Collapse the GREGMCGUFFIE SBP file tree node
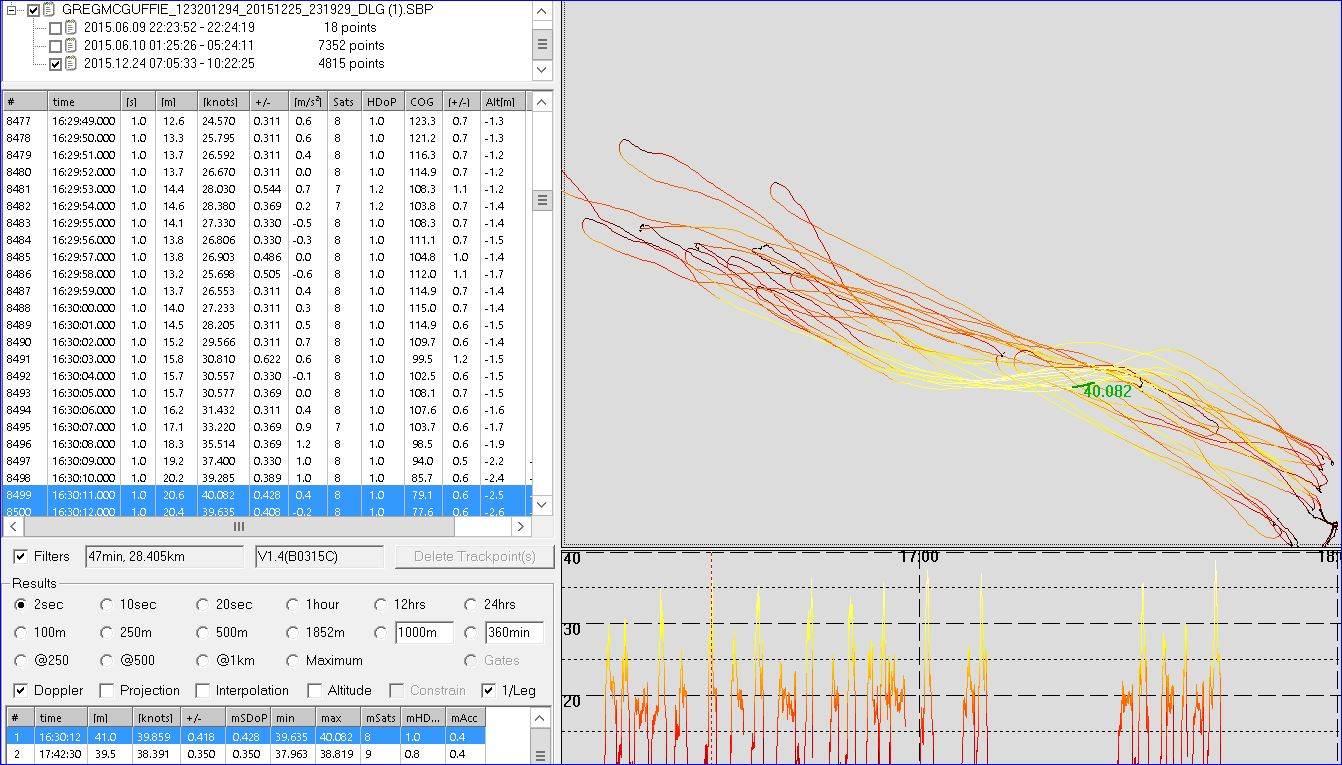Image resolution: width=1342 pixels, height=765 pixels. pos(13,10)
